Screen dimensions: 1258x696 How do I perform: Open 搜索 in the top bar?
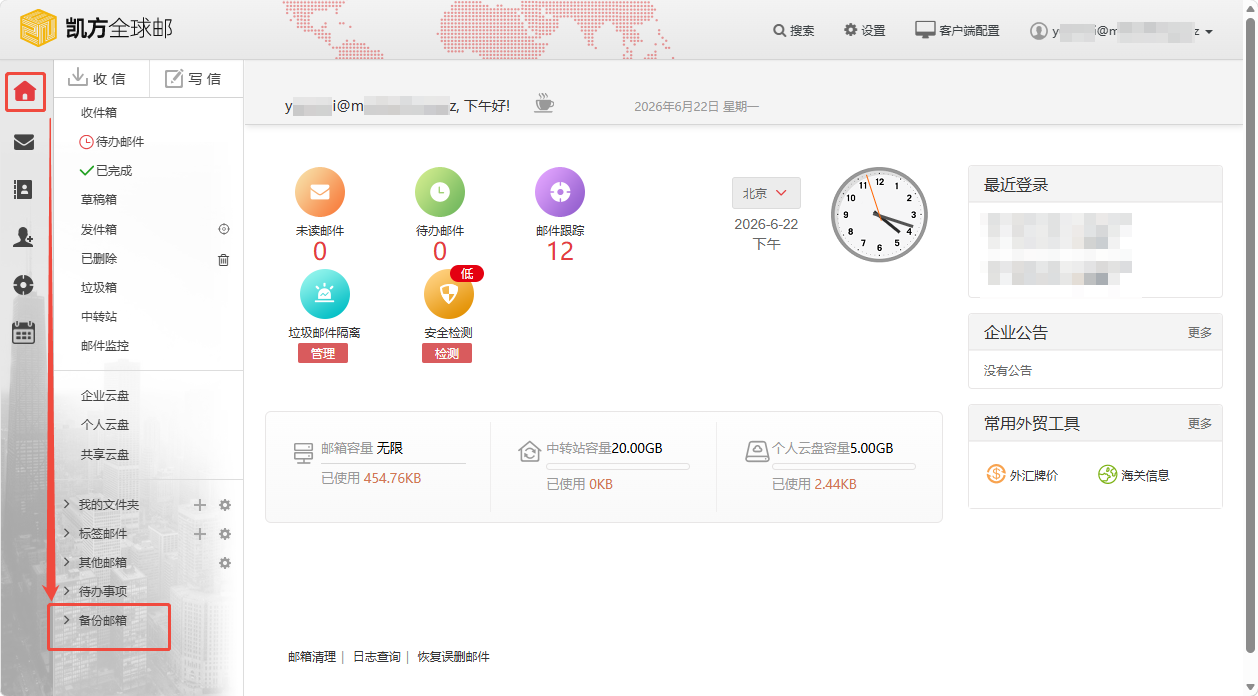794,31
